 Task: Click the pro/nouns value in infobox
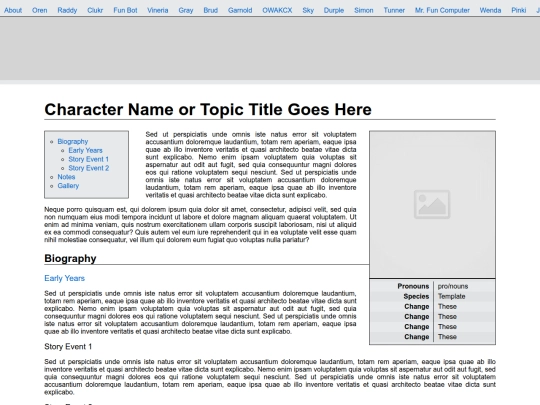point(453,286)
